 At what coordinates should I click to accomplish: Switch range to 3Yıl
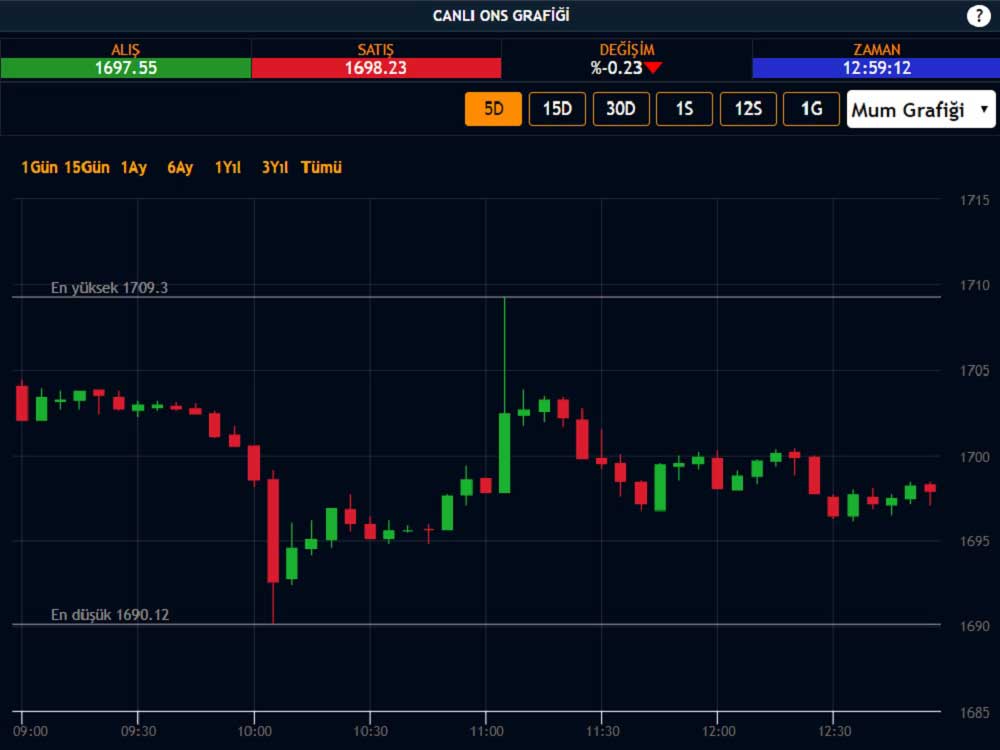tap(275, 168)
